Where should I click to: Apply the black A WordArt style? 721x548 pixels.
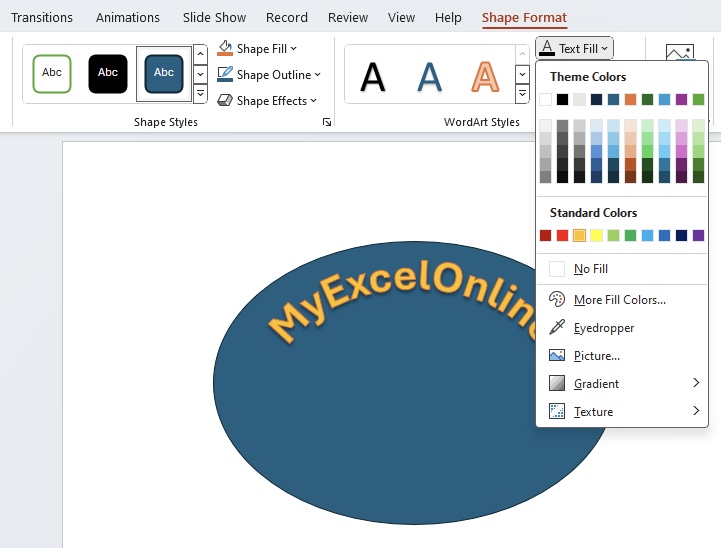(x=372, y=77)
